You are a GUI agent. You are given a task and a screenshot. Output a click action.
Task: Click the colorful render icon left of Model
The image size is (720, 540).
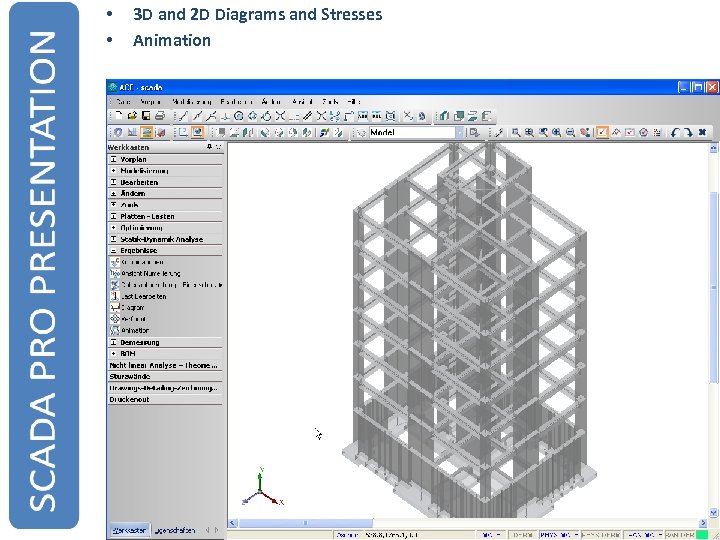pyautogui.click(x=326, y=133)
